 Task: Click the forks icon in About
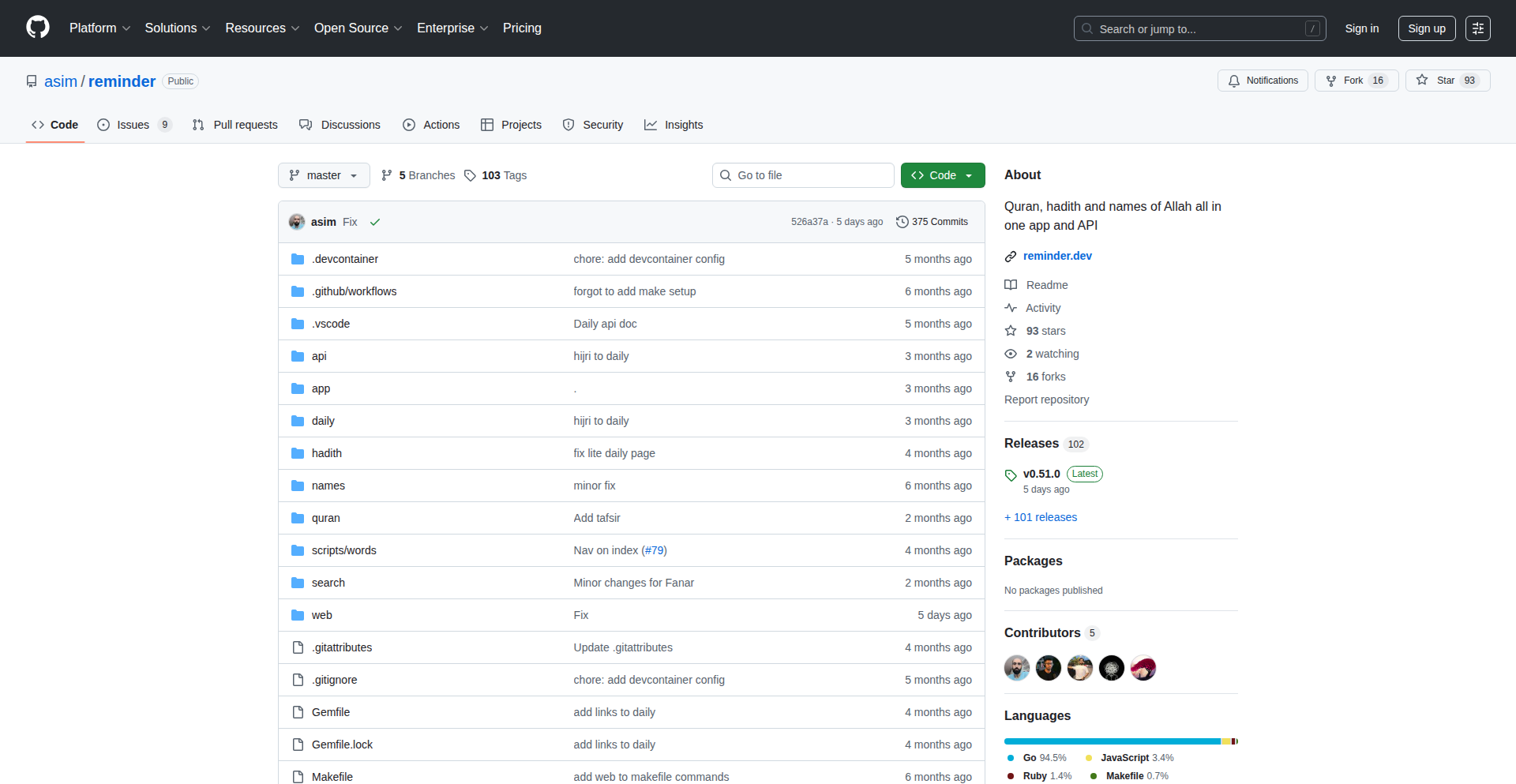click(1011, 377)
